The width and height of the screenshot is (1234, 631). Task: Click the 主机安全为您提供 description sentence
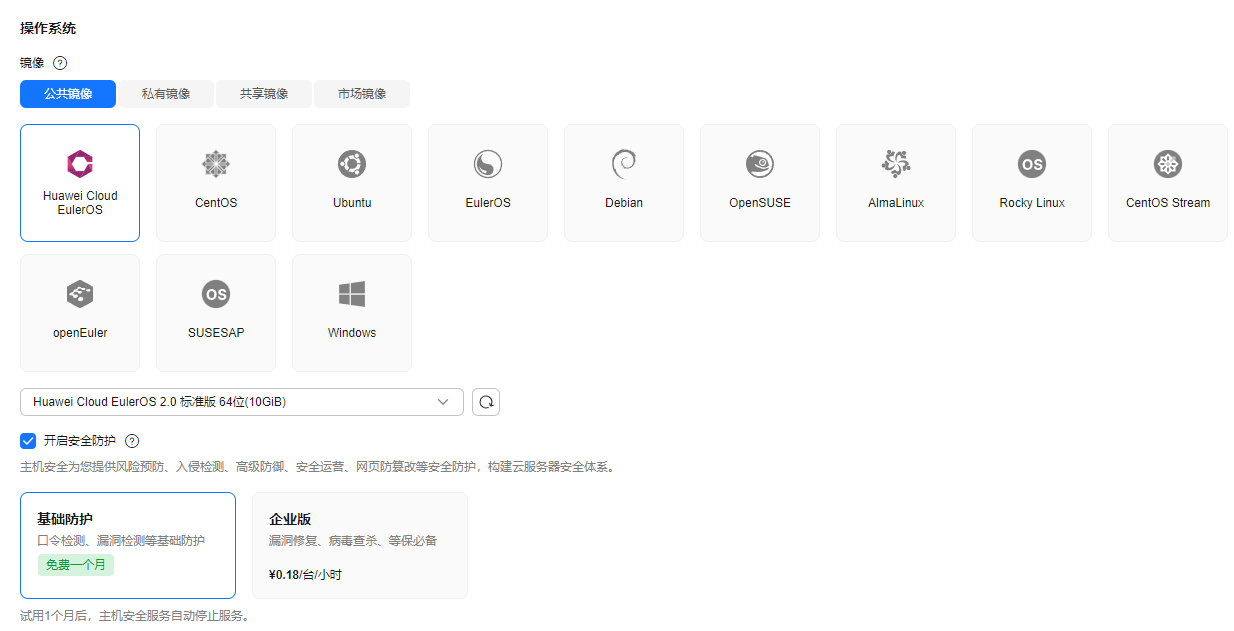click(x=317, y=467)
